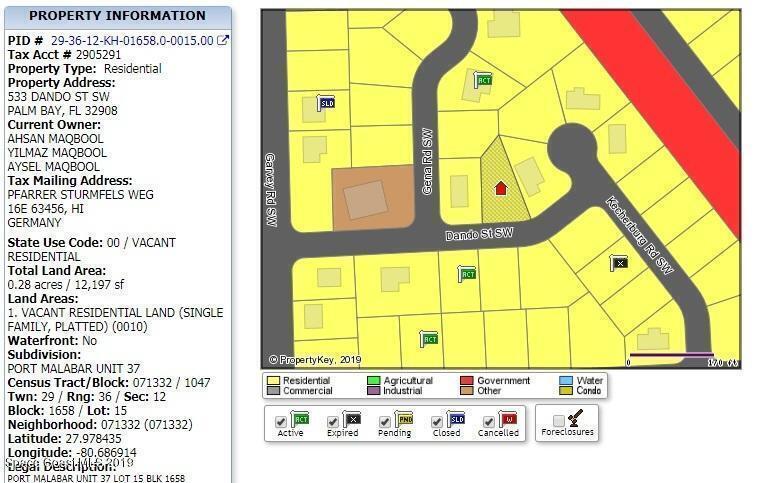Click the ACT flag at the map's bottom edge

click(x=429, y=339)
